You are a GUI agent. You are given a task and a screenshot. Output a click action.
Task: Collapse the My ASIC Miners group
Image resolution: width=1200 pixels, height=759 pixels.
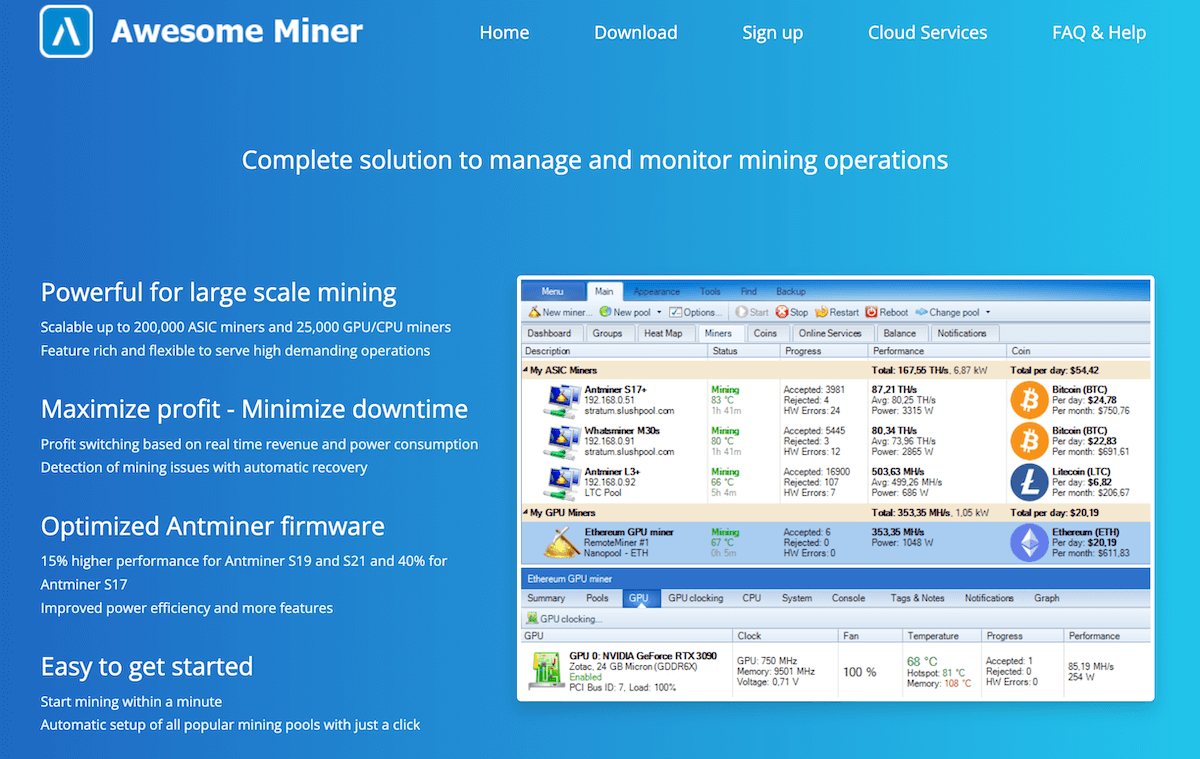click(525, 369)
